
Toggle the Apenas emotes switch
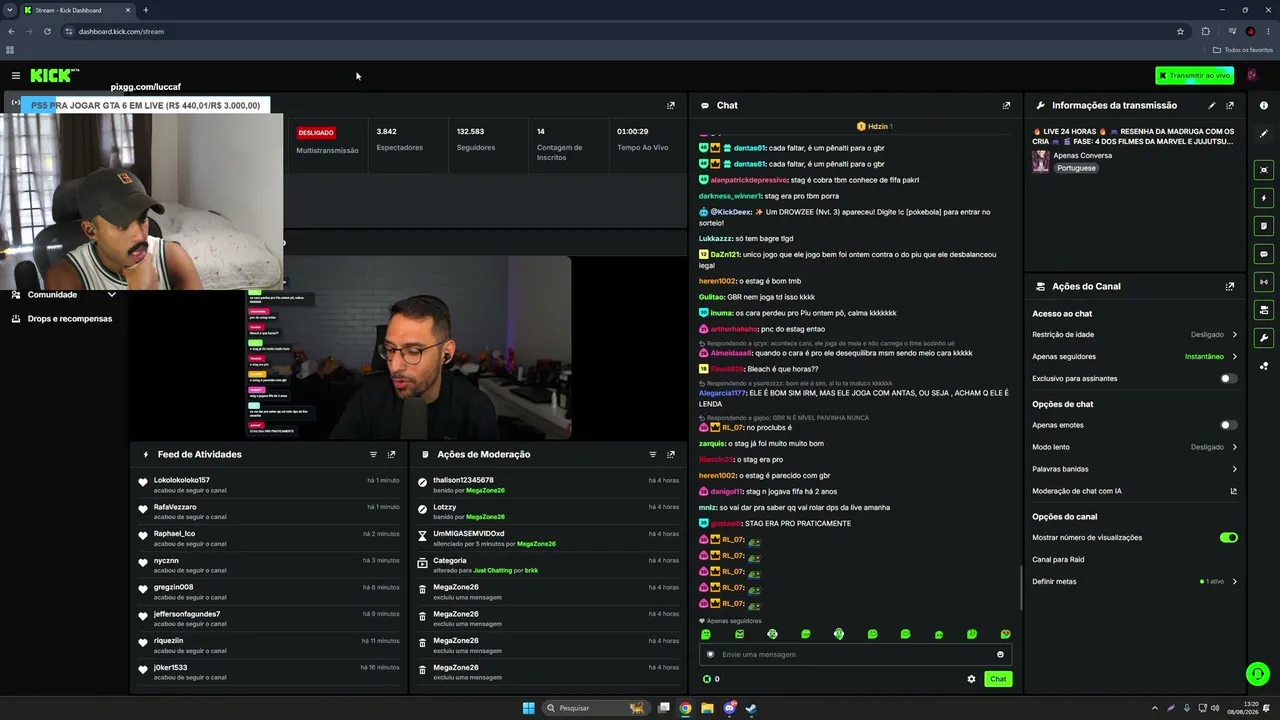pyautogui.click(x=1229, y=425)
